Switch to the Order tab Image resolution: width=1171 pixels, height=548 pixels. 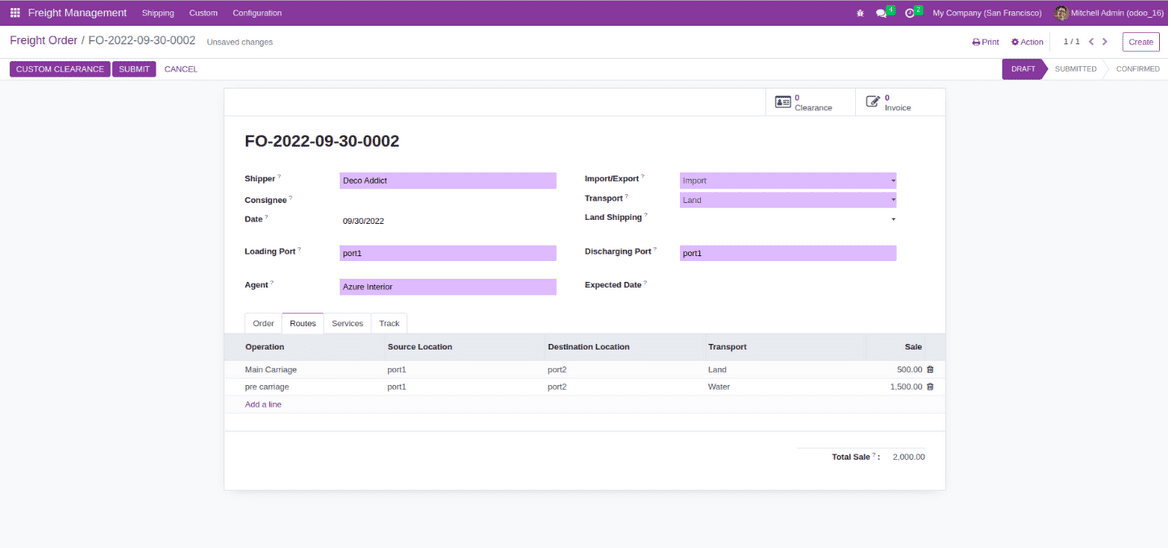(x=263, y=323)
